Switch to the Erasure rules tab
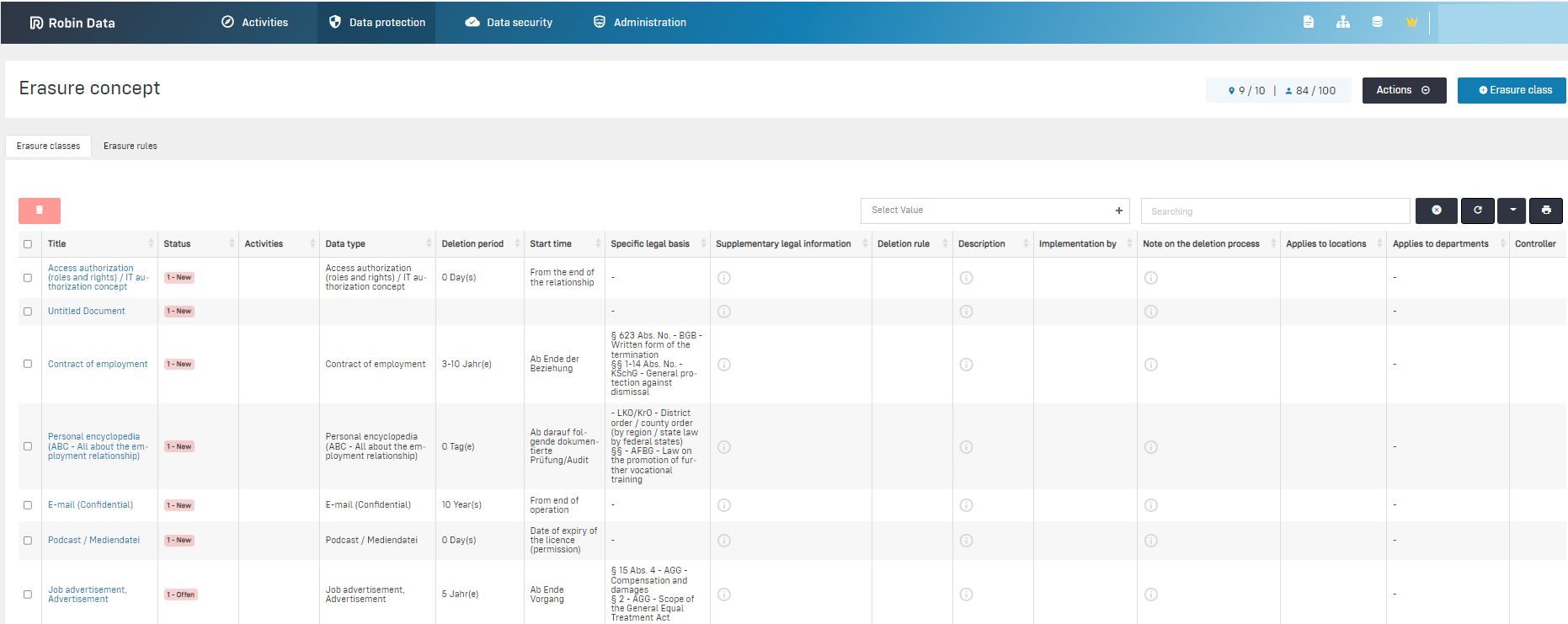Image resolution: width=1568 pixels, height=624 pixels. point(130,146)
